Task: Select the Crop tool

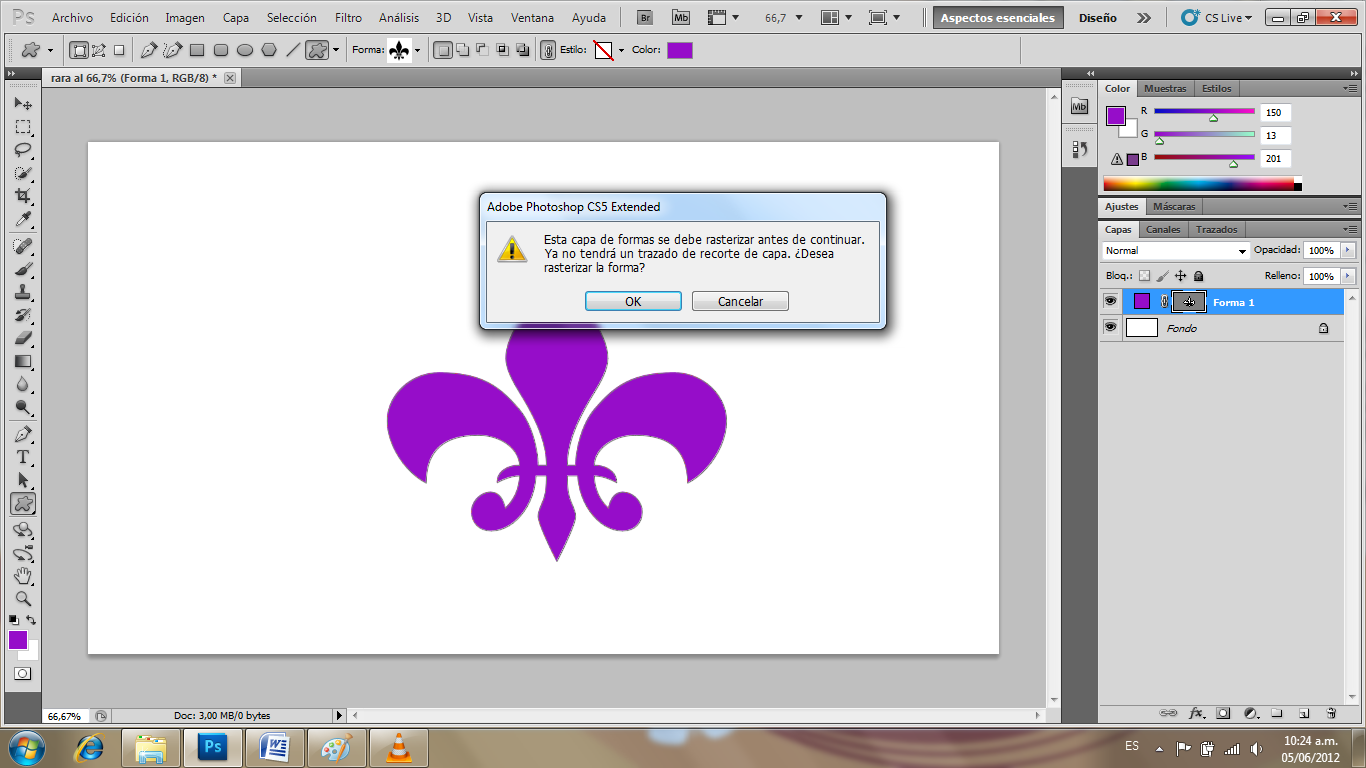Action: [x=23, y=196]
